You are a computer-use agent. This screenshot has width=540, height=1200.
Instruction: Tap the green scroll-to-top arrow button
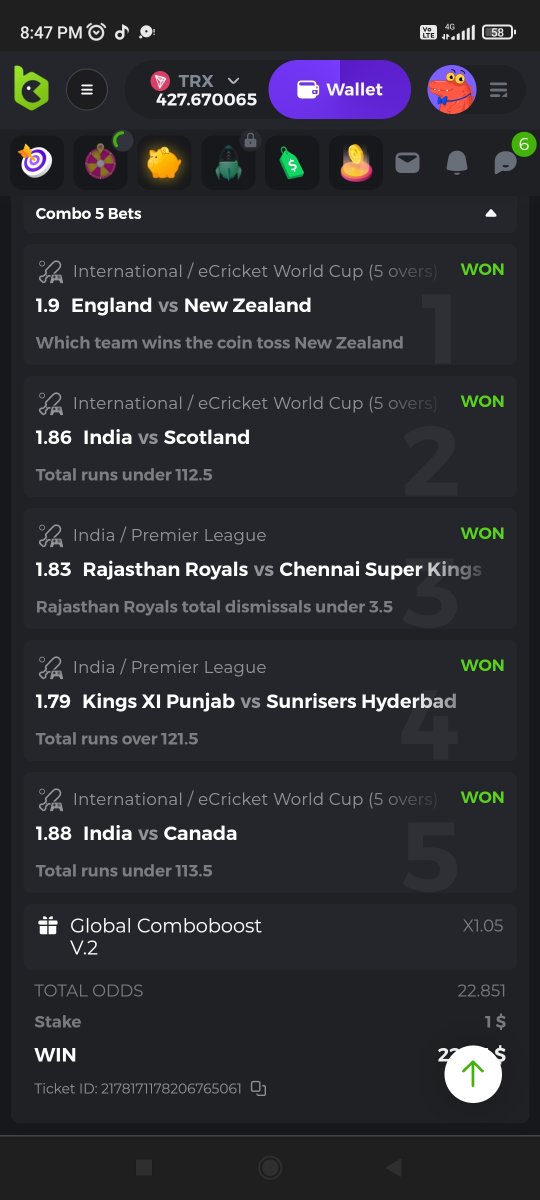(473, 1073)
